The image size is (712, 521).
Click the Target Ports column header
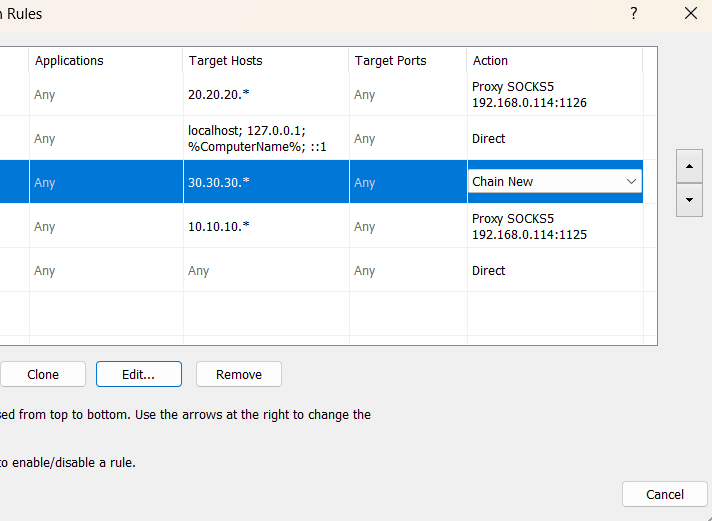390,61
